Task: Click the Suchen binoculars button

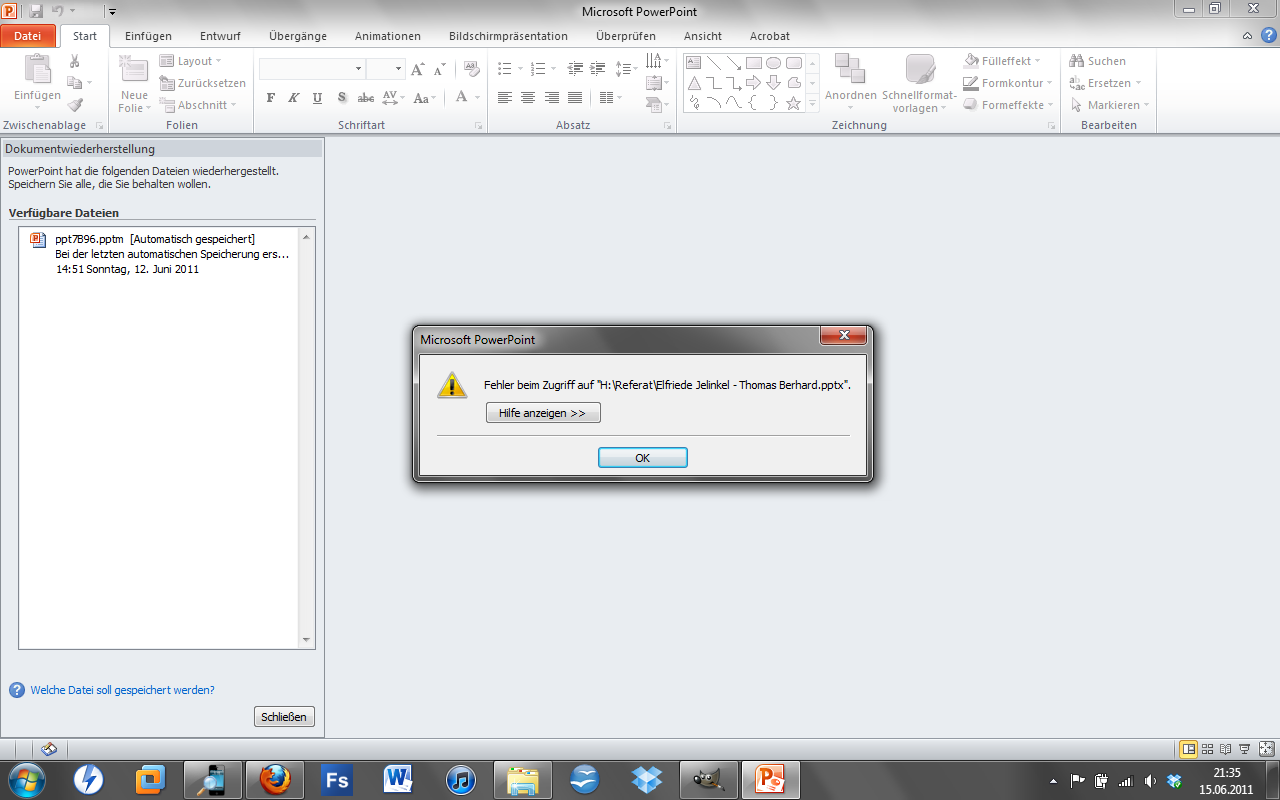Action: [x=1097, y=61]
